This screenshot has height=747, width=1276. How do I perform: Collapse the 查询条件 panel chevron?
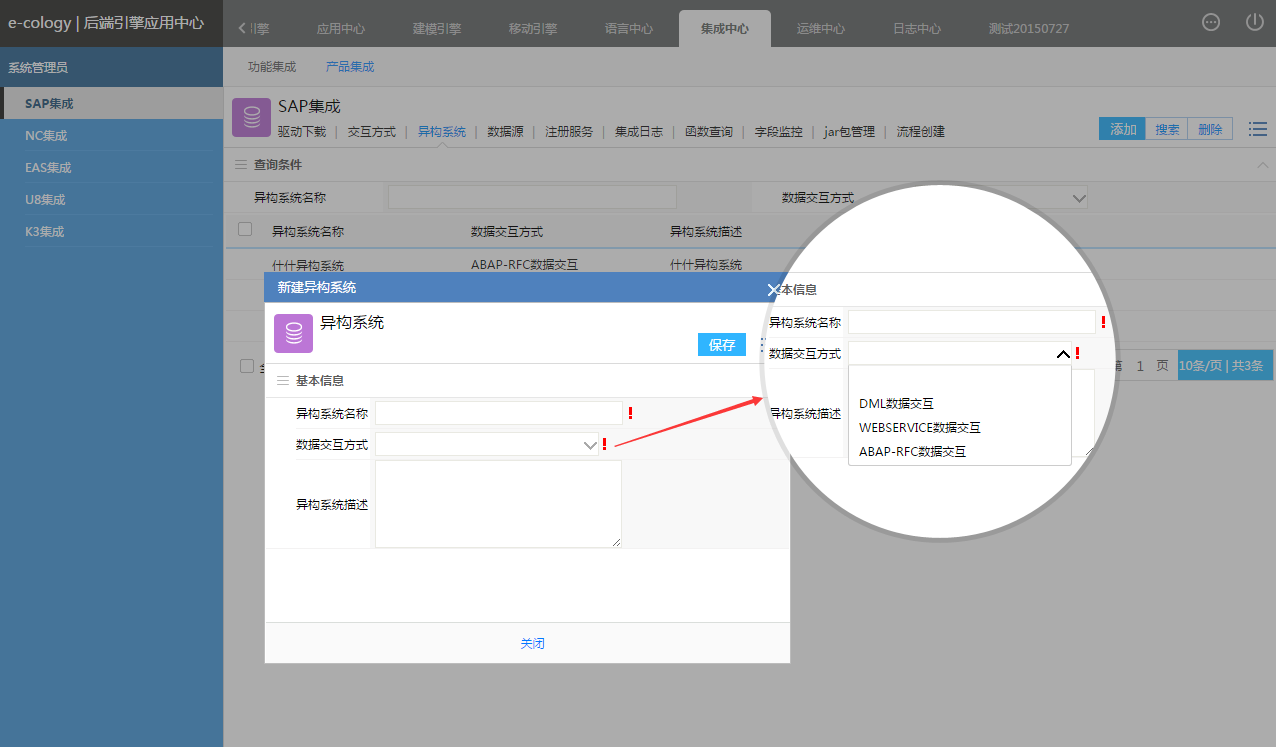[1263, 165]
